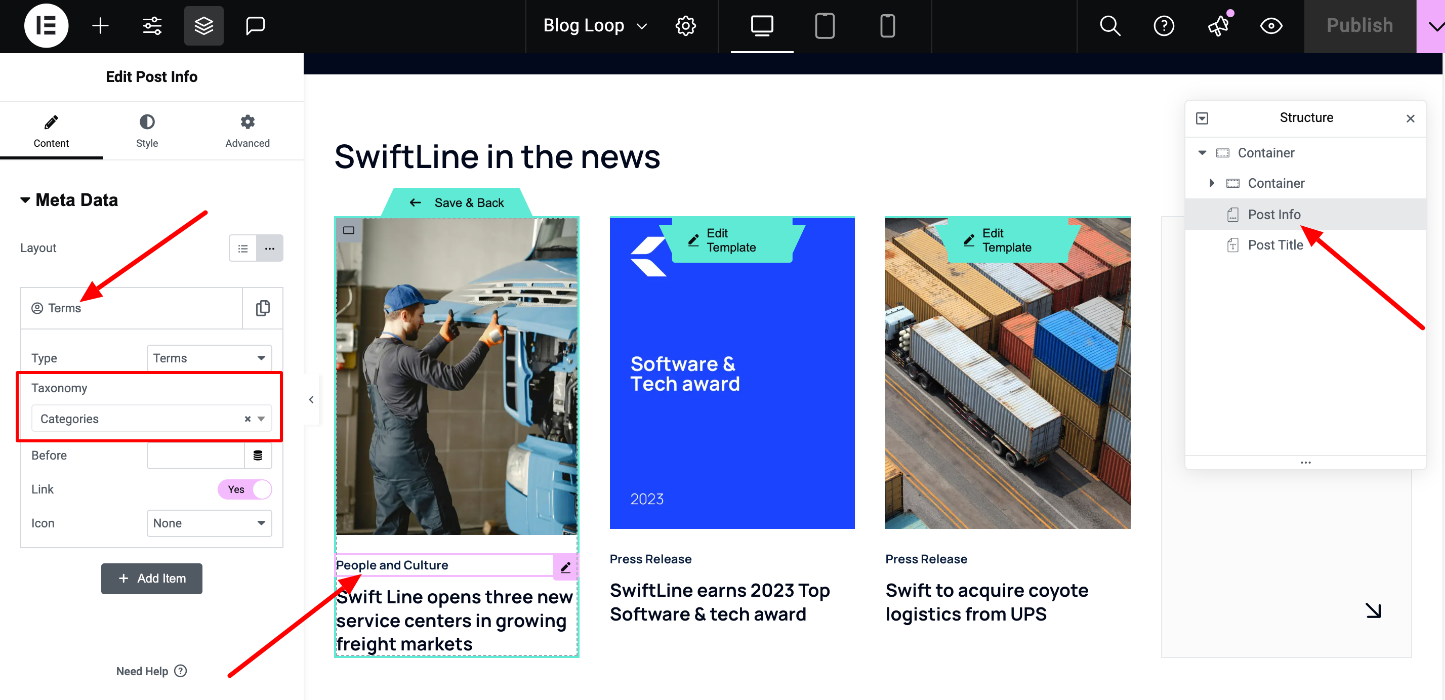The width and height of the screenshot is (1445, 700).
Task: Toggle the Structure layers icon
Action: pos(204,26)
